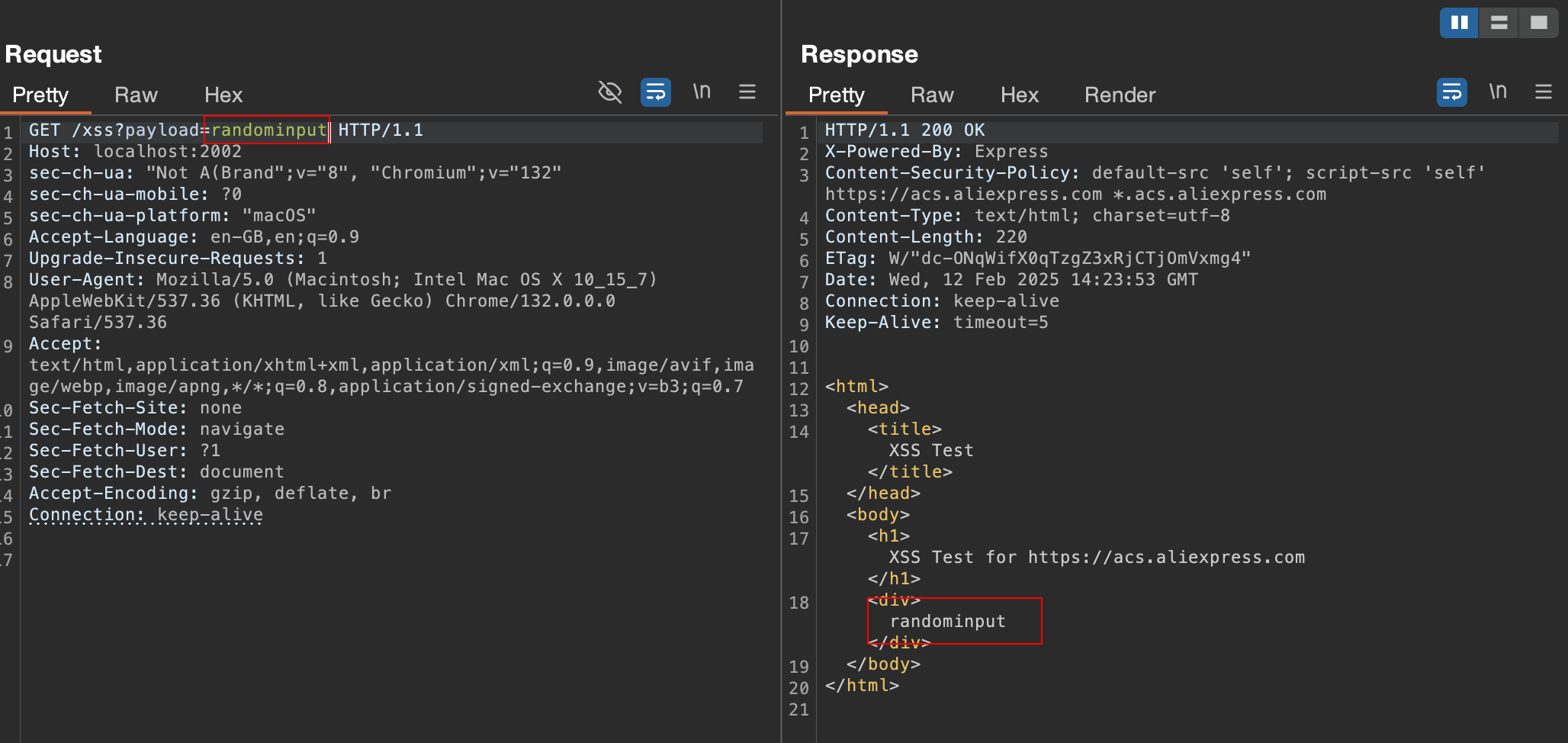Open the Response panel hamburger options menu
The width and height of the screenshot is (1568, 743).
1544,92
